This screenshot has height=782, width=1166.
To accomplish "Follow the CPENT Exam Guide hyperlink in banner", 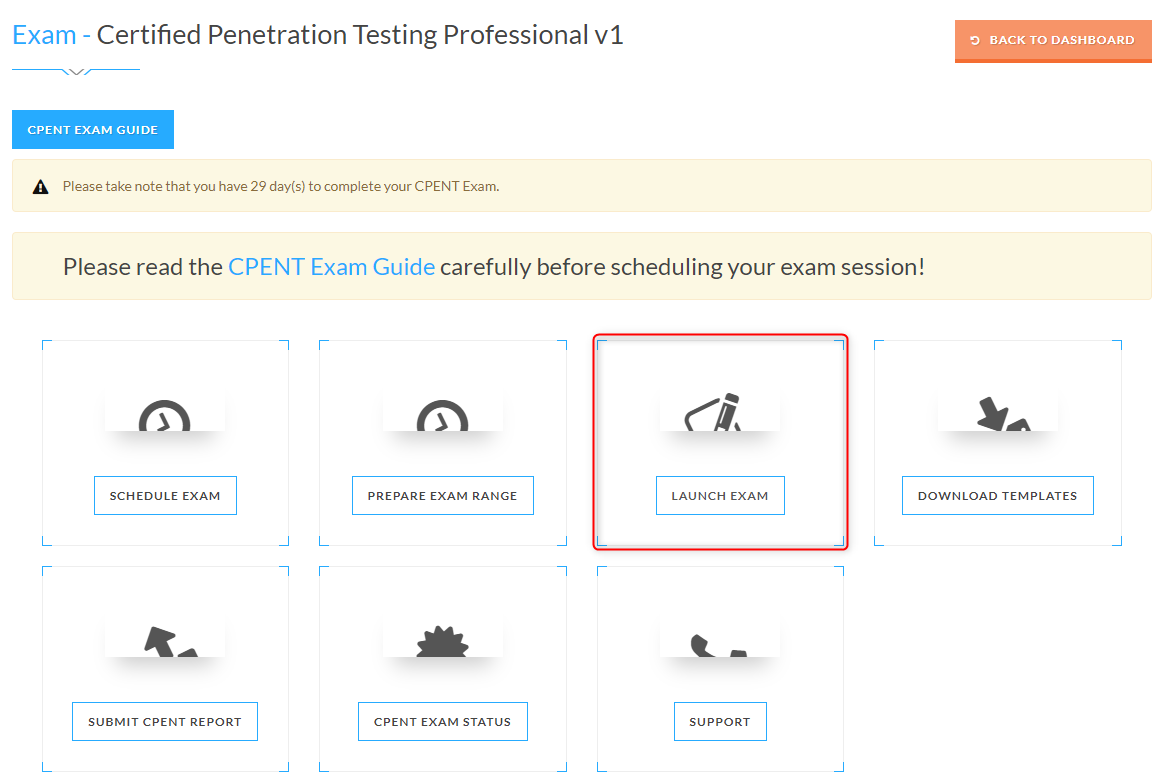I will click(331, 267).
